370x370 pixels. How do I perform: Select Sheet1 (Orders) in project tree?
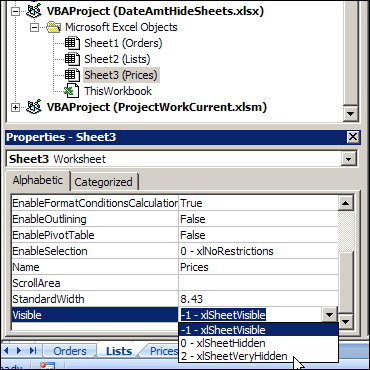123,43
